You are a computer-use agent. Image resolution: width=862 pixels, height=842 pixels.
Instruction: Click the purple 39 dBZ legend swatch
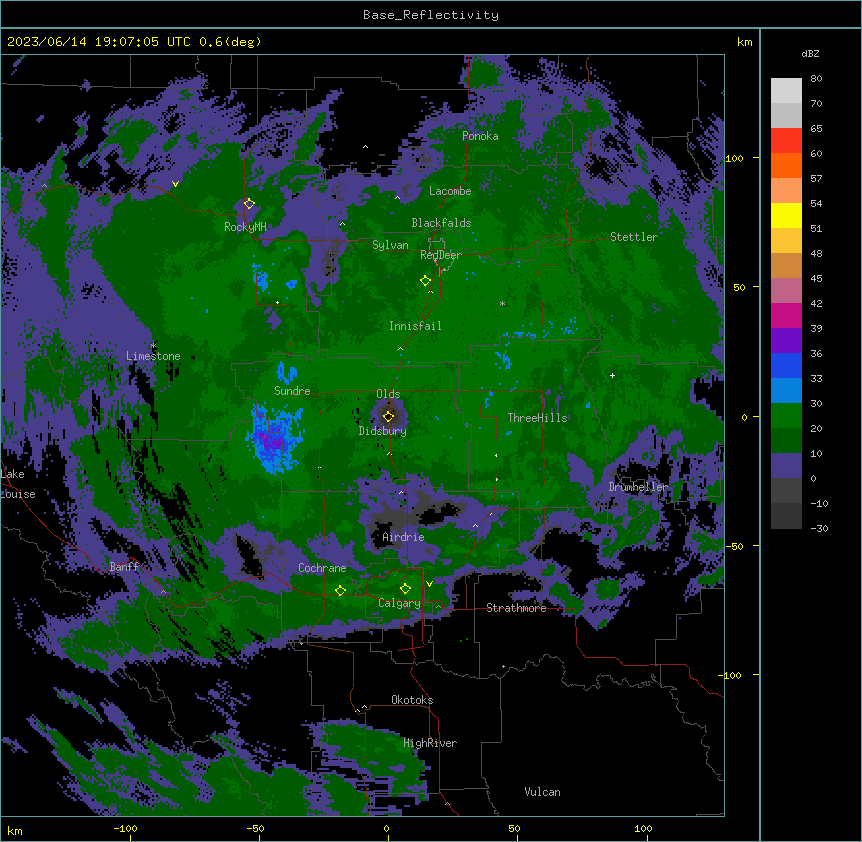pos(786,341)
